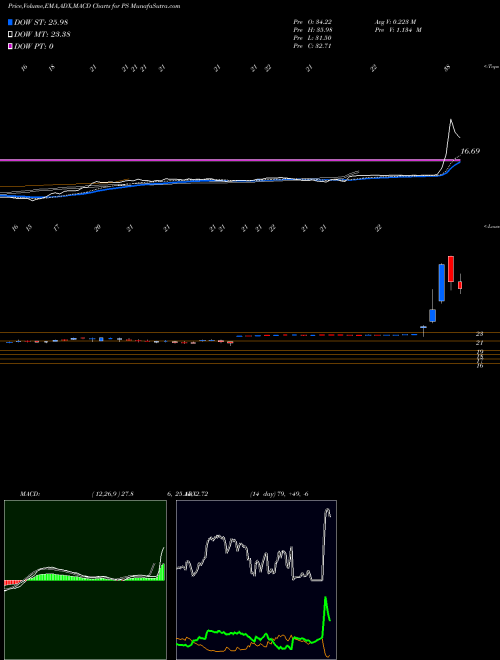Viewport: 500px width, 660px height.
Task: Click the 'Pre C: 32.71' close value
Action: [x=312, y=46]
